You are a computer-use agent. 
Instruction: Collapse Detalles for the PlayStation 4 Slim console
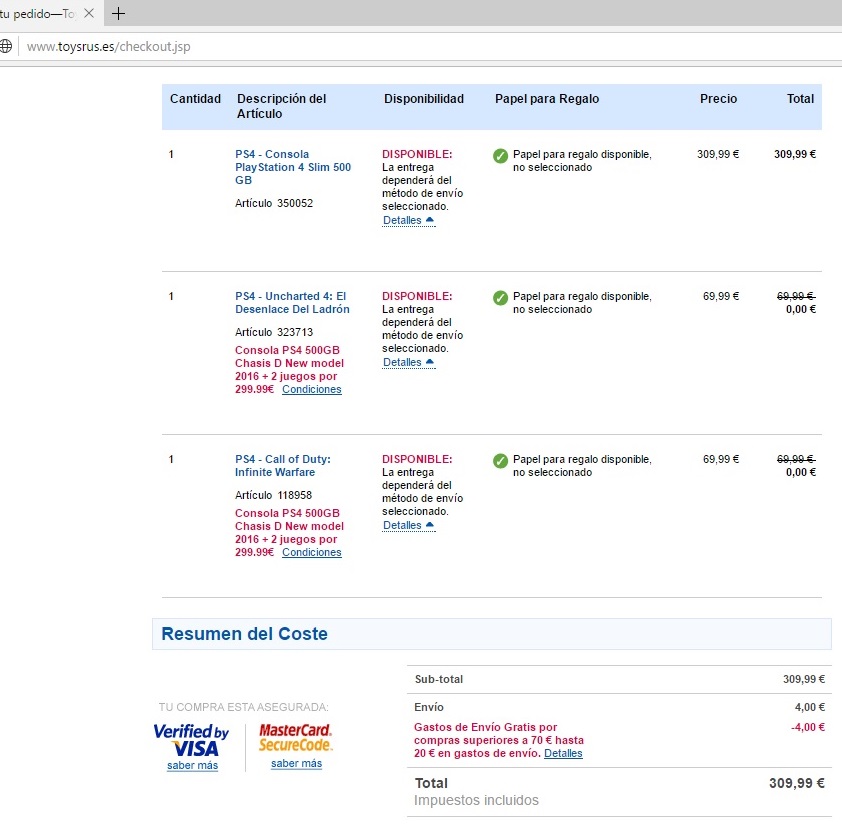pos(408,220)
